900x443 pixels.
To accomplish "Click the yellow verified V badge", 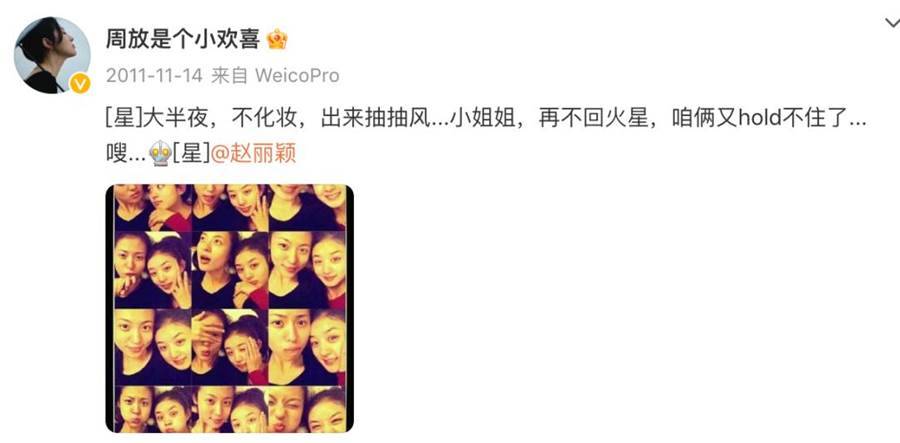I will (80, 84).
